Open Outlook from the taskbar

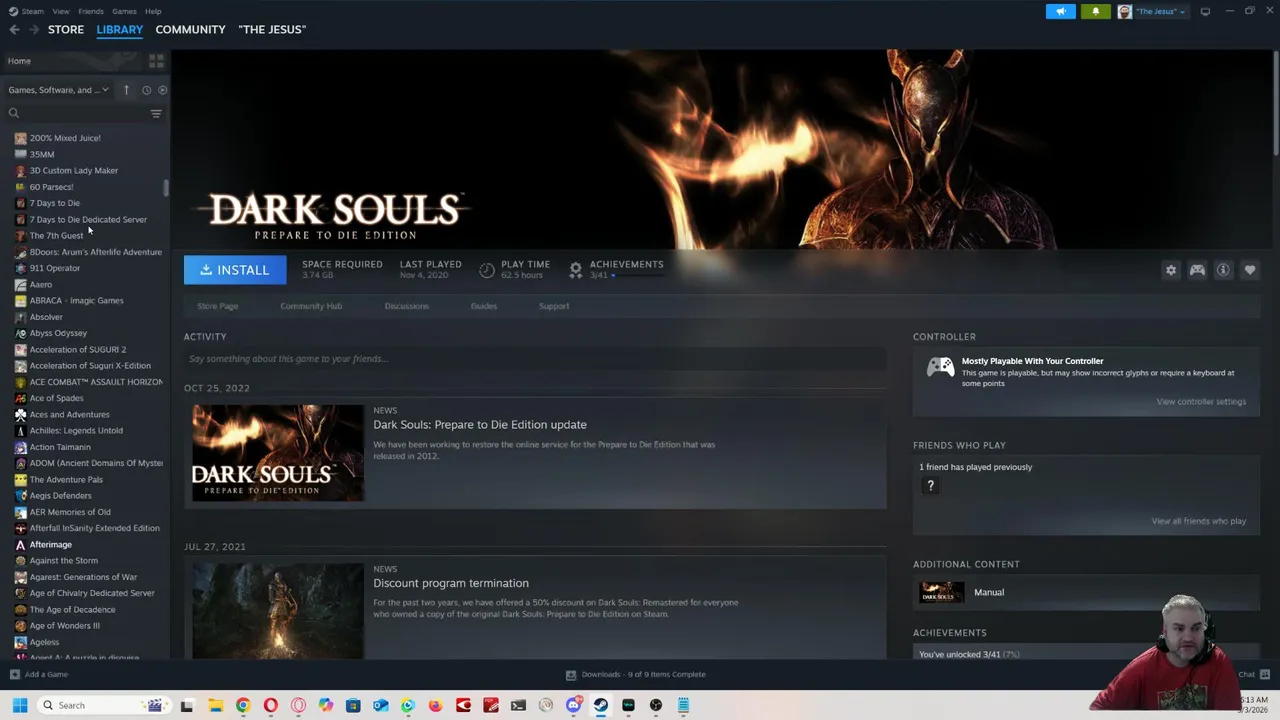tap(380, 706)
